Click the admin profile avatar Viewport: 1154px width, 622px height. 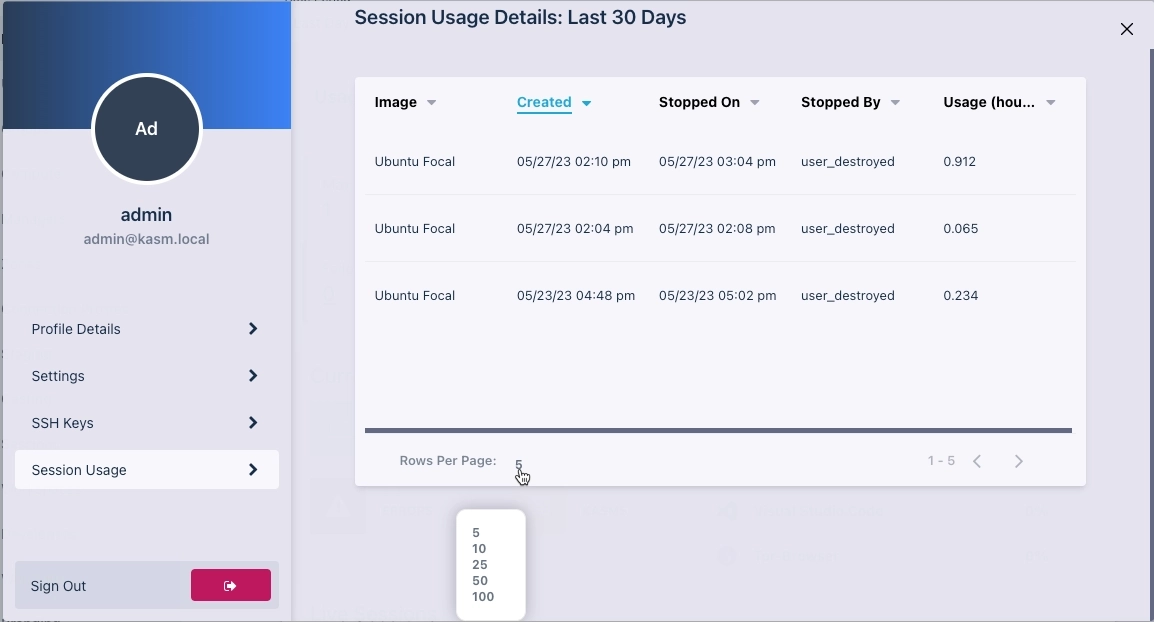click(x=147, y=129)
